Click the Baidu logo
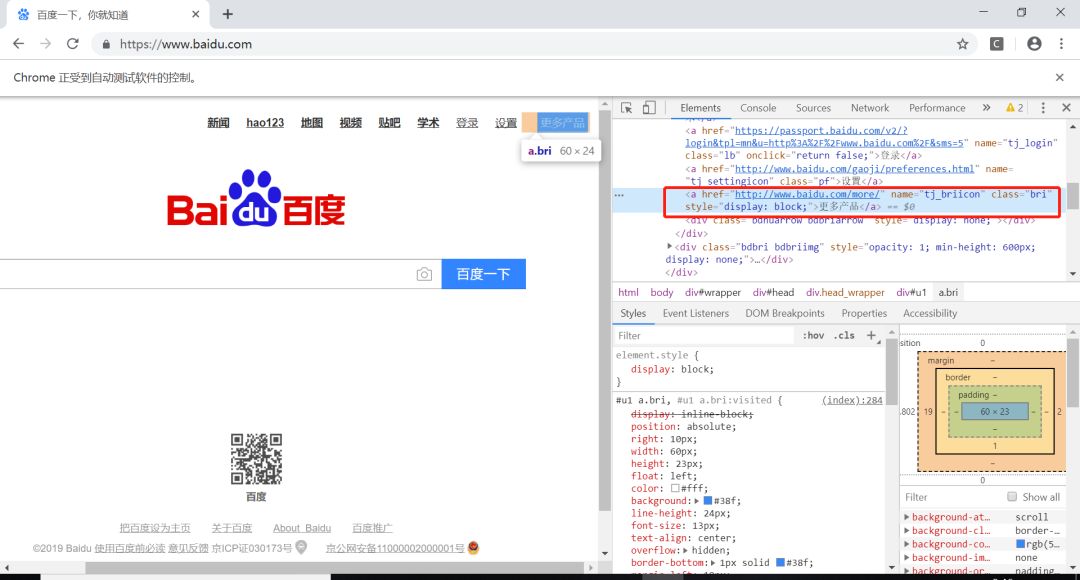 pyautogui.click(x=256, y=199)
